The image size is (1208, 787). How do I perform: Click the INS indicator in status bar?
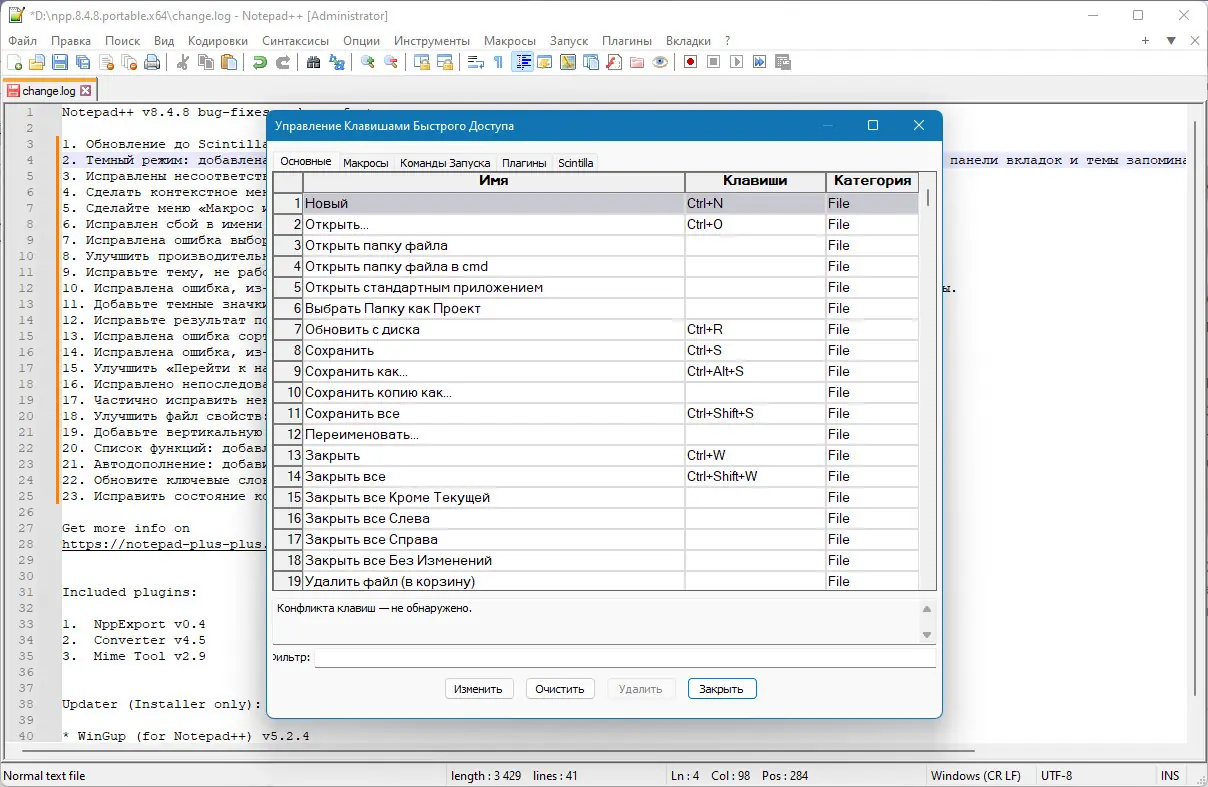point(1170,775)
